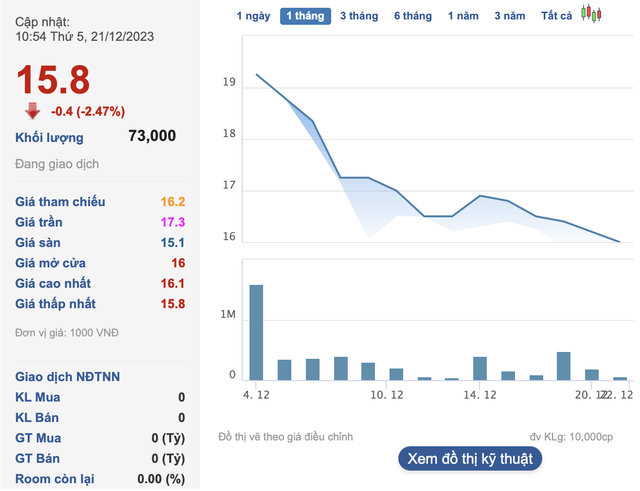Show the 6 tháng chart period
The image size is (640, 491).
click(413, 16)
